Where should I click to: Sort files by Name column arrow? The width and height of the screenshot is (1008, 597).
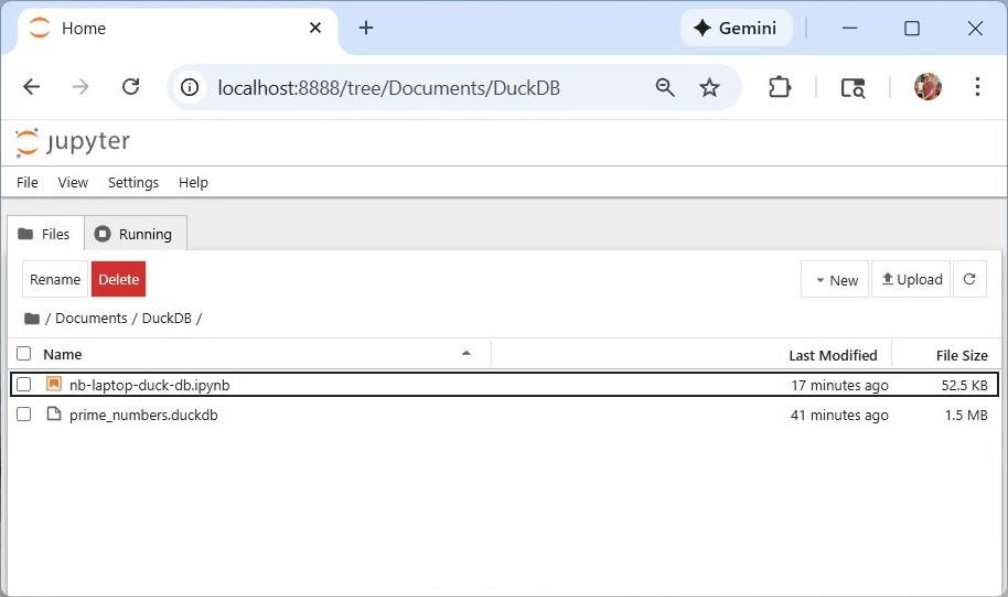(466, 354)
